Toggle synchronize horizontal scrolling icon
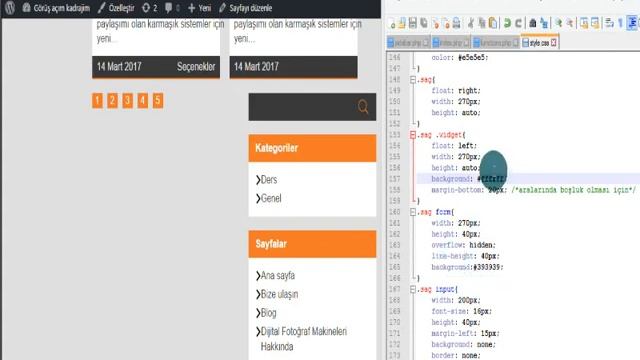Screen dimensions: 640x360 coord(595,23)
